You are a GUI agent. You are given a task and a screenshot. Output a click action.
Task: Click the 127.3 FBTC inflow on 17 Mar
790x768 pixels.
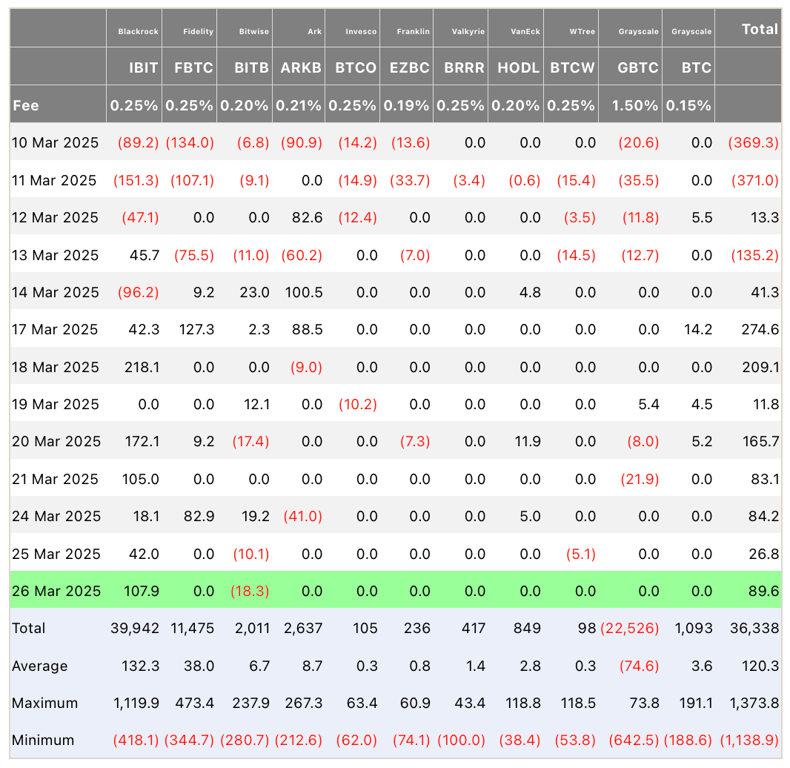coord(196,330)
